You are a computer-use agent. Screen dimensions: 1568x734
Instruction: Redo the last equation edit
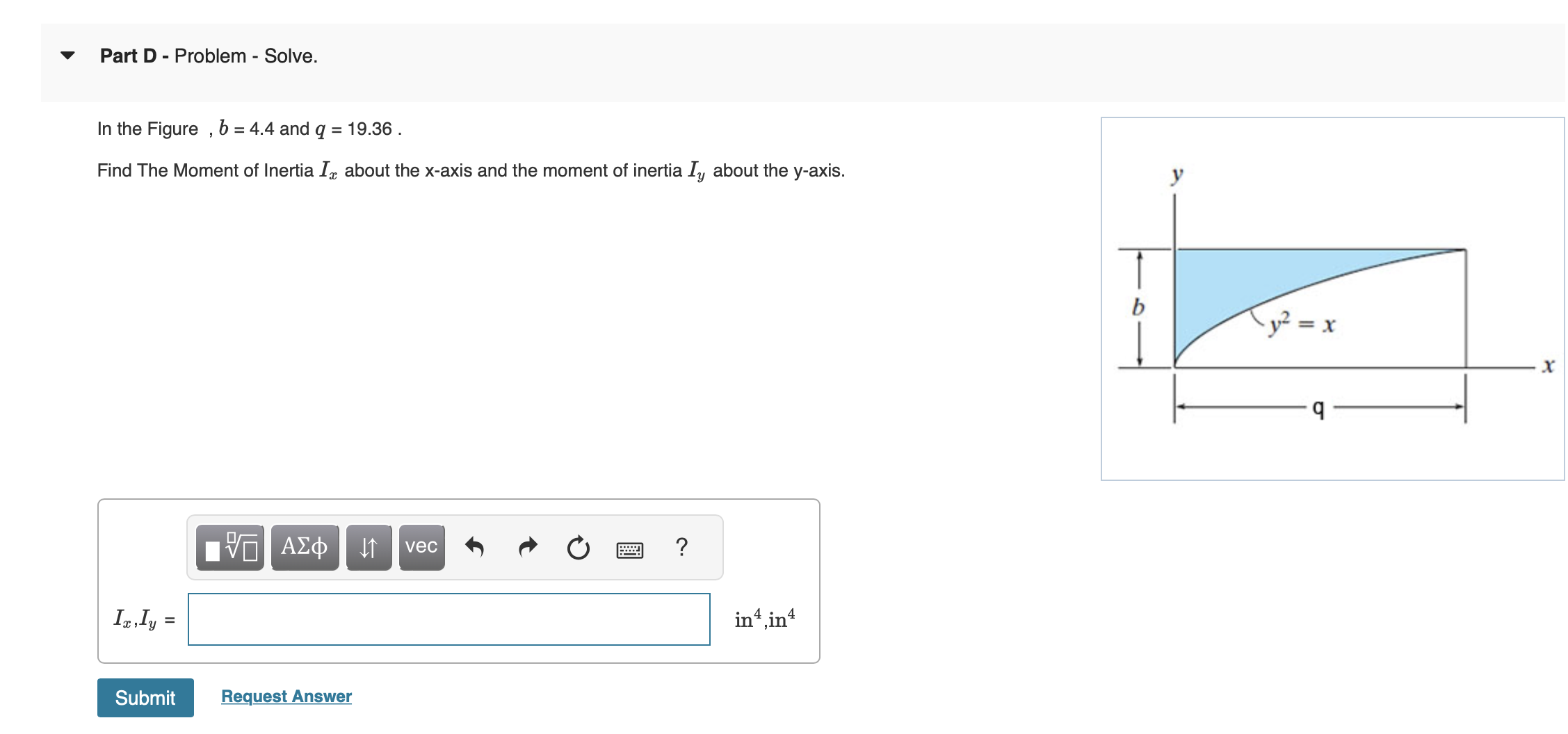[x=528, y=548]
